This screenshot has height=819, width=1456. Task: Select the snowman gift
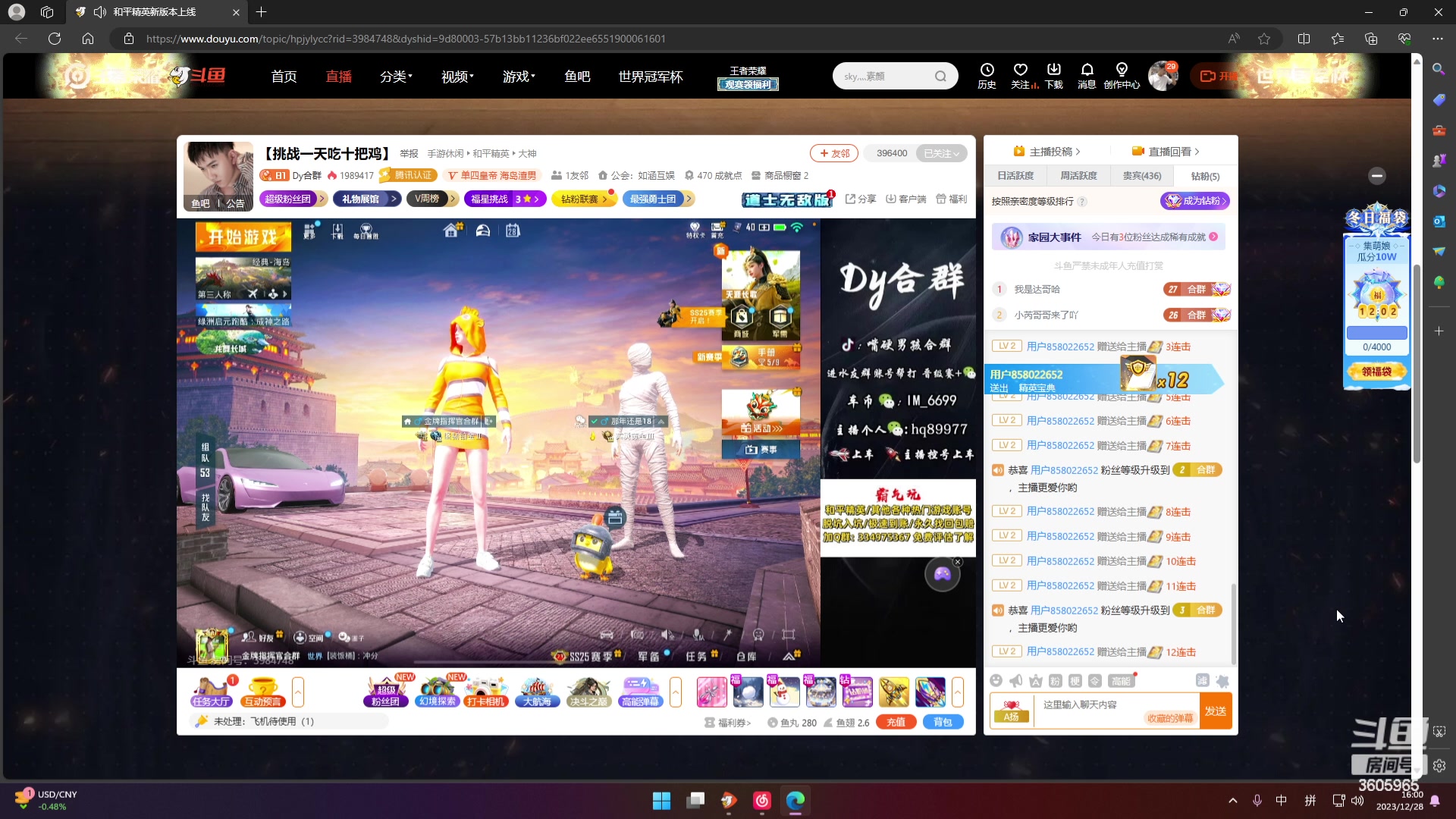coord(785,692)
